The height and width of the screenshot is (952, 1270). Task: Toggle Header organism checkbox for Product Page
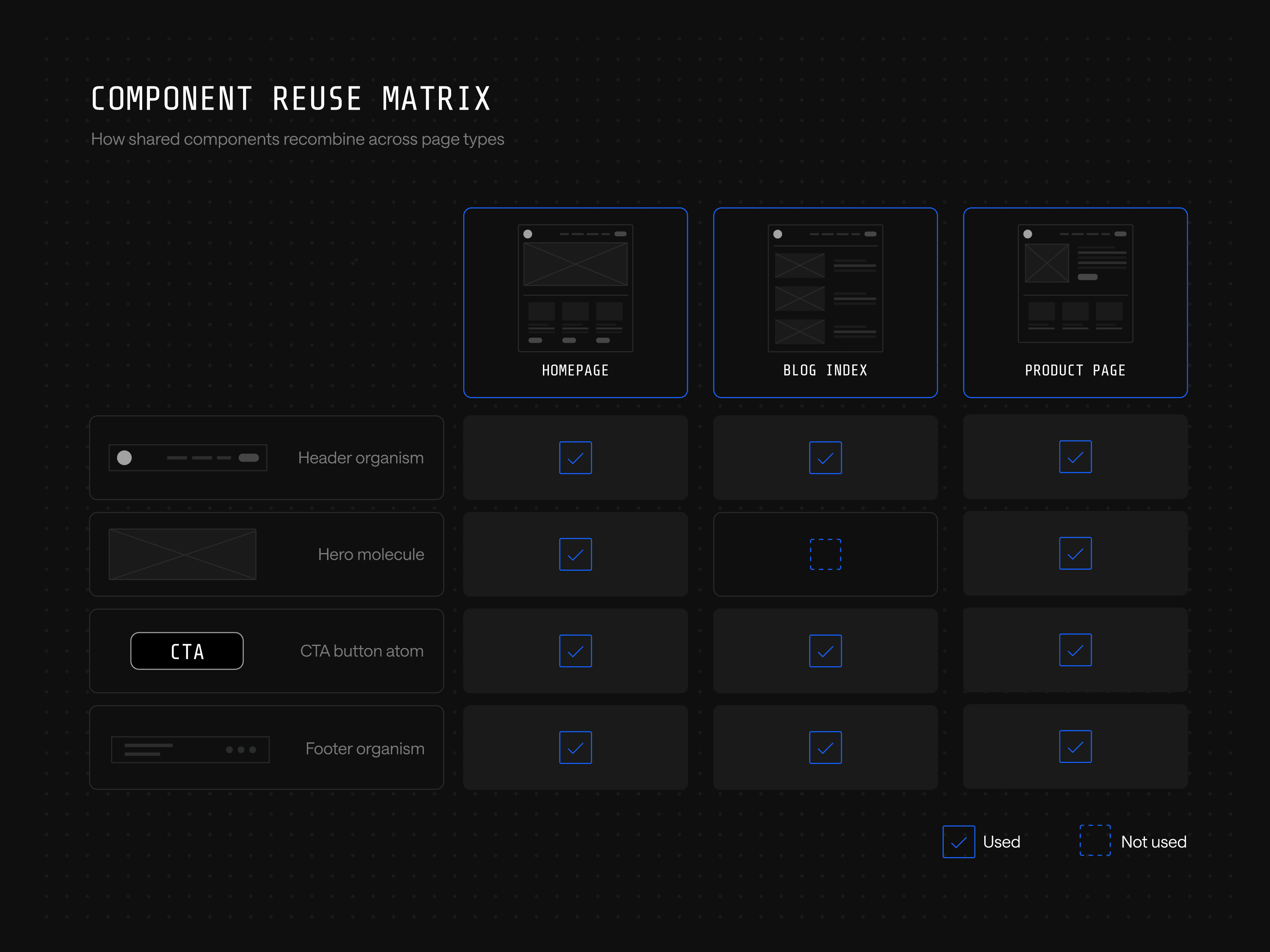tap(1075, 457)
